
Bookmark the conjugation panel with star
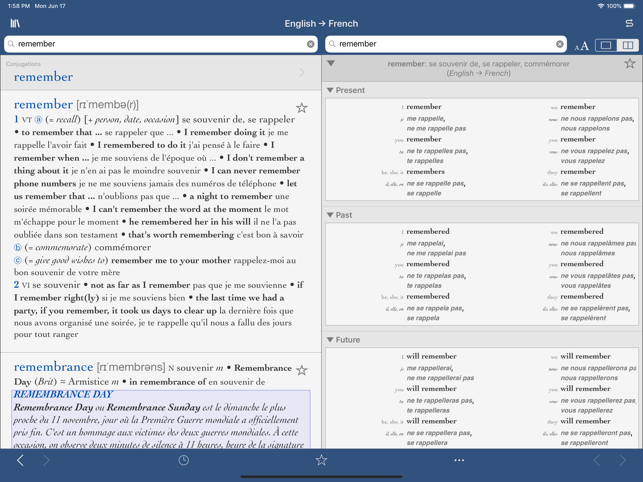(629, 64)
